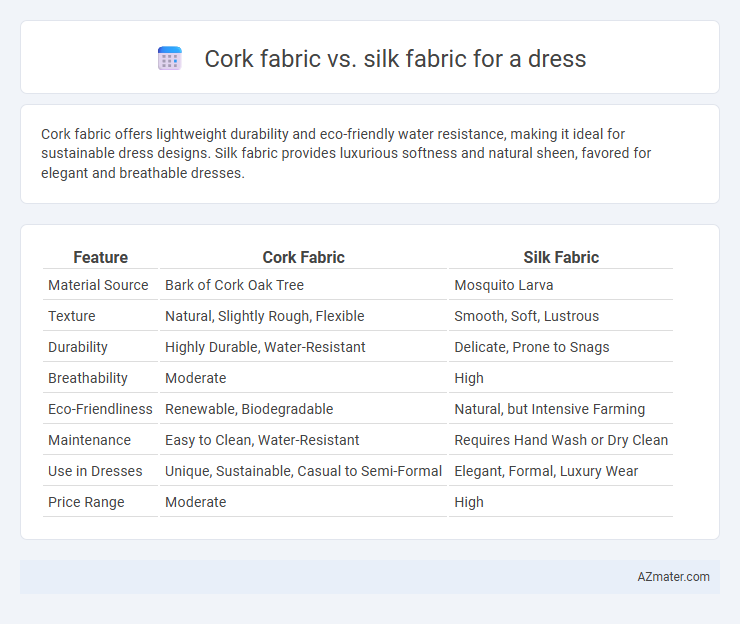Click 'Moderate' in the Price Range row
The width and height of the screenshot is (740, 624).
coord(195,502)
